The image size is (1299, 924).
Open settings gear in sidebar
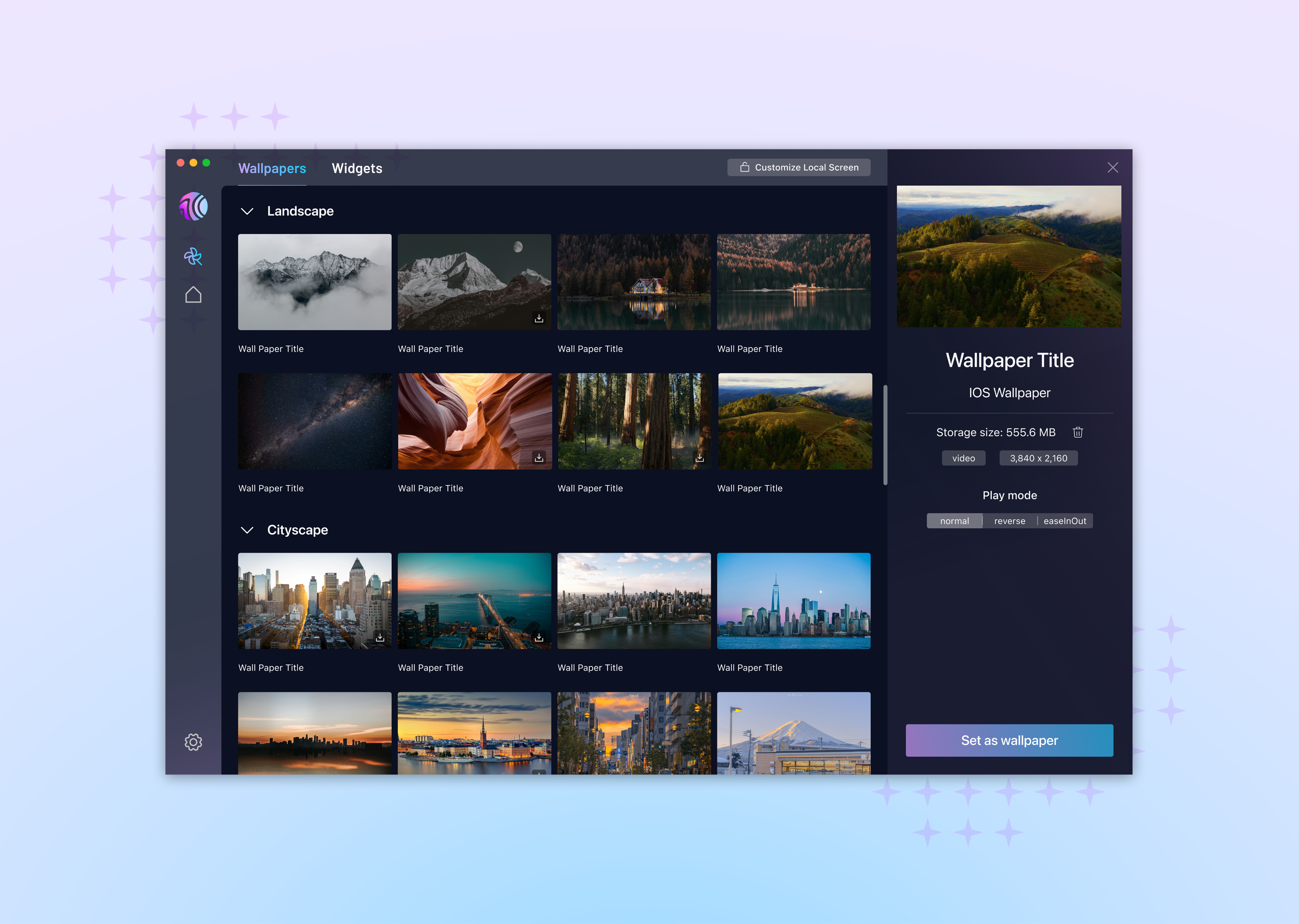193,742
